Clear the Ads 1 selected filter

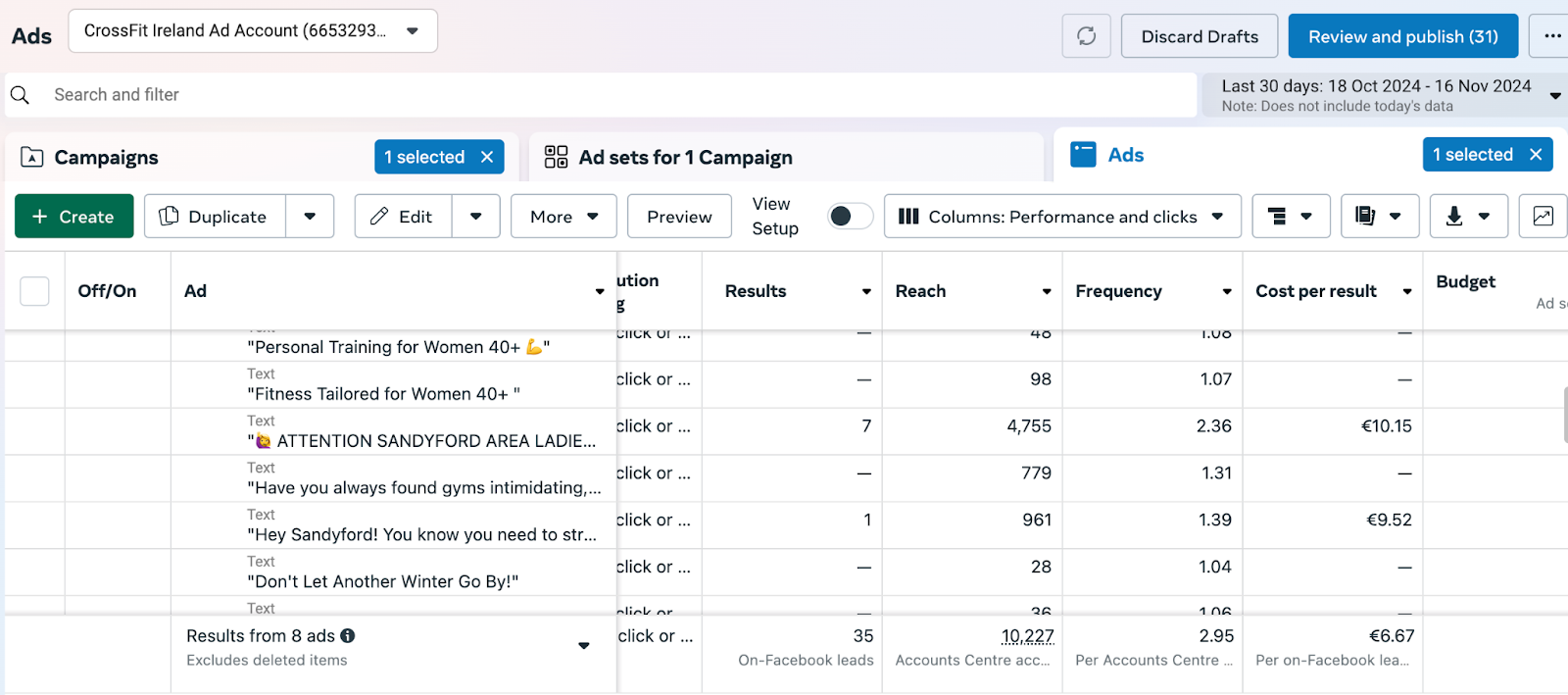pyautogui.click(x=1536, y=155)
